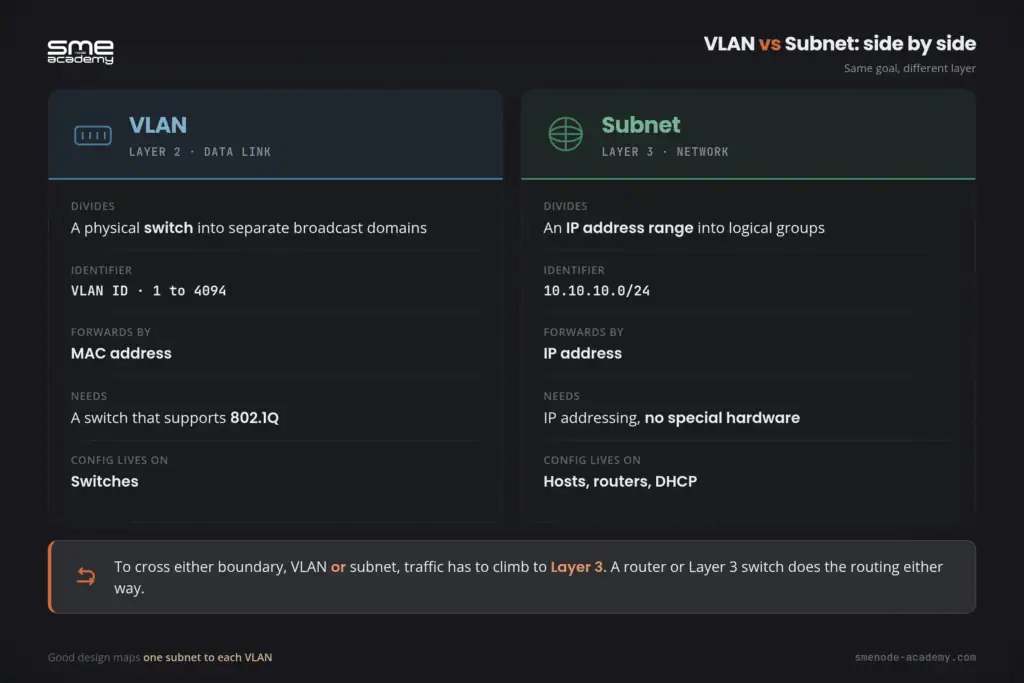This screenshot has width=1024, height=683.
Task: Click 'IP address' under Forwards by
Action: coord(583,353)
